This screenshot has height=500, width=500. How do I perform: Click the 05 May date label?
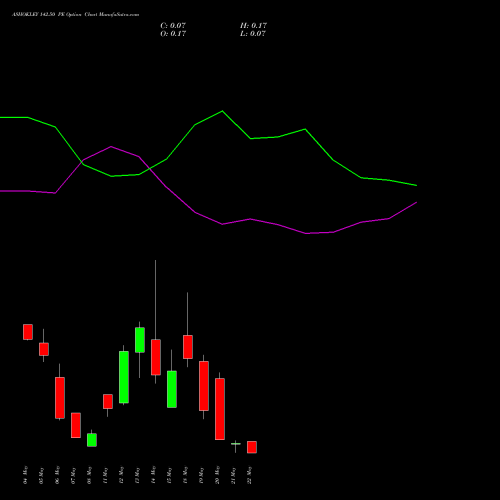click(42, 475)
